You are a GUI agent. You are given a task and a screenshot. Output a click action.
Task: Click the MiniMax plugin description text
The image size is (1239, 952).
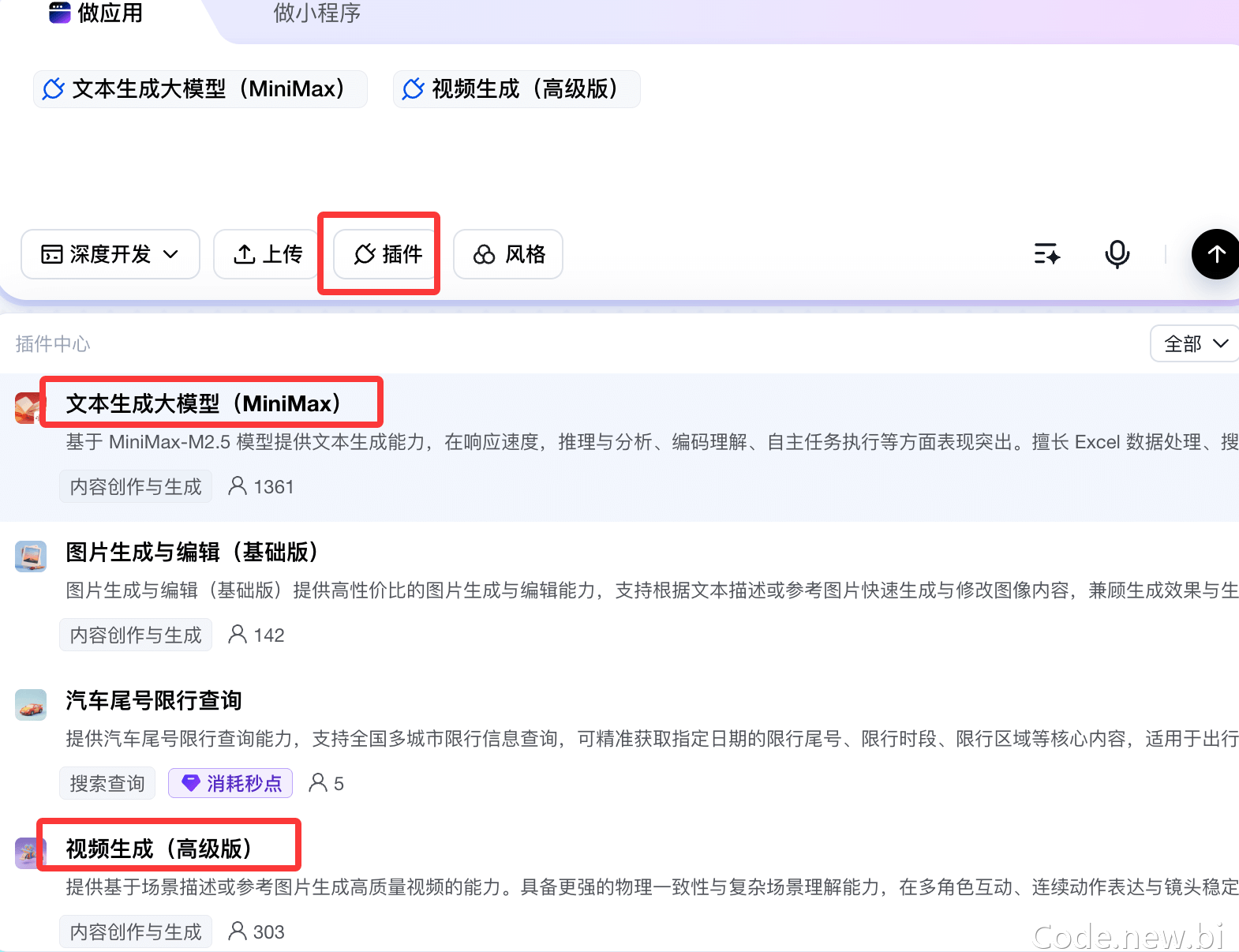click(x=652, y=442)
